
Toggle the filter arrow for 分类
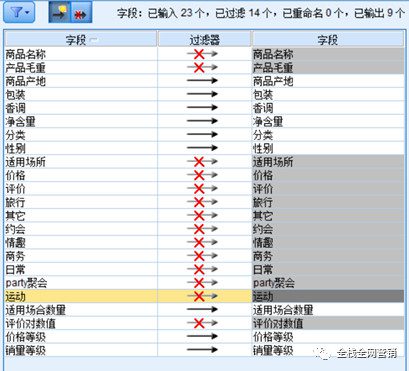pyautogui.click(x=202, y=135)
